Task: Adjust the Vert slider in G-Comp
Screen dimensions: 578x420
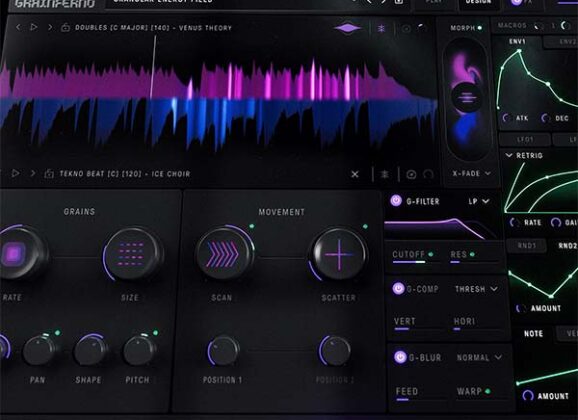Action: point(418,329)
